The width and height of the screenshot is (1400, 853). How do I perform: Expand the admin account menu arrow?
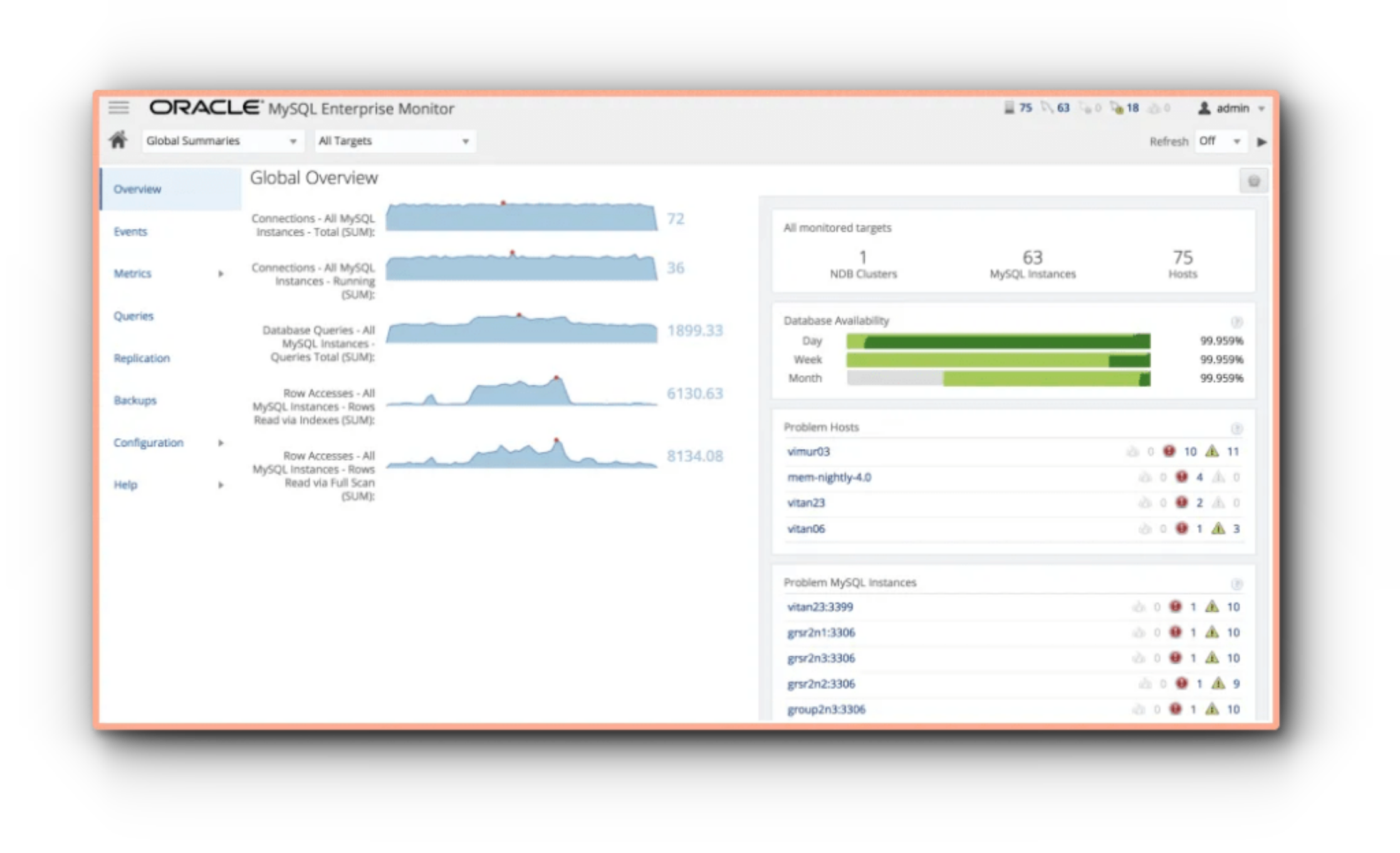[1262, 109]
